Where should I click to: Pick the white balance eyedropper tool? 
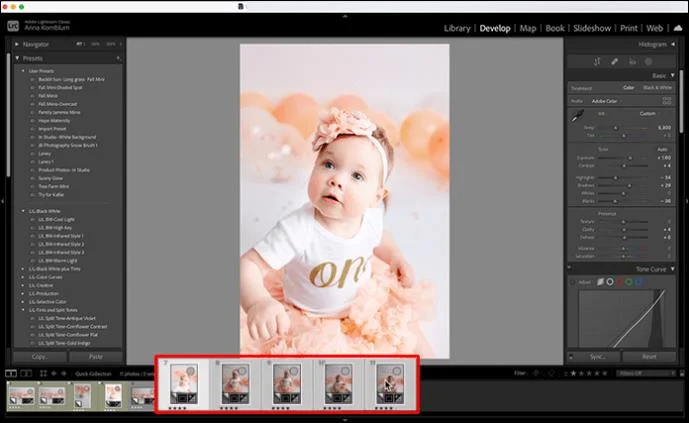pyautogui.click(x=575, y=117)
